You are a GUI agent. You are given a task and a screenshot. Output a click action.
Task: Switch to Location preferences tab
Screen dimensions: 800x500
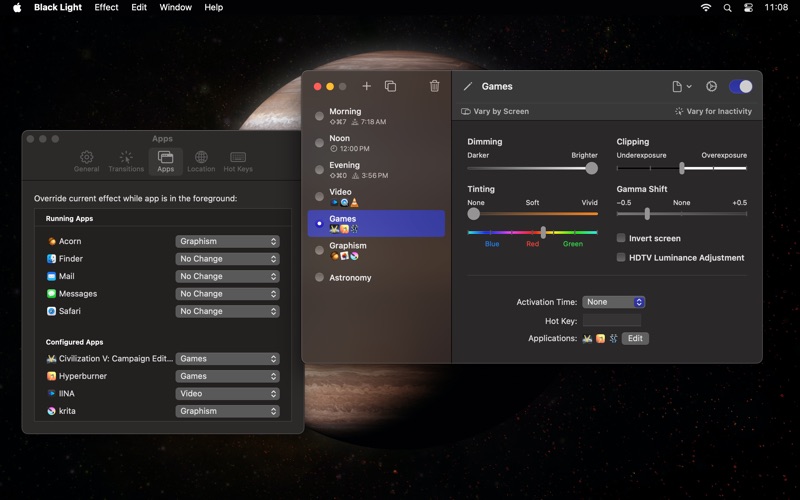(x=201, y=161)
